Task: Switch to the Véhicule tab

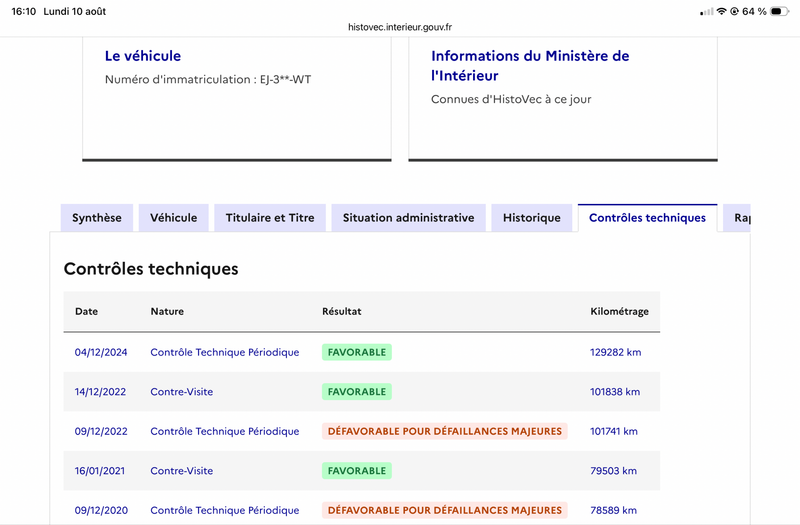Action: click(x=173, y=218)
